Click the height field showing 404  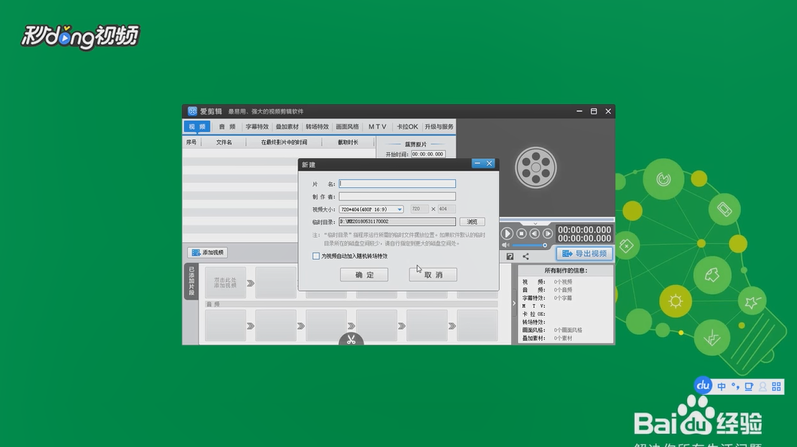446,209
